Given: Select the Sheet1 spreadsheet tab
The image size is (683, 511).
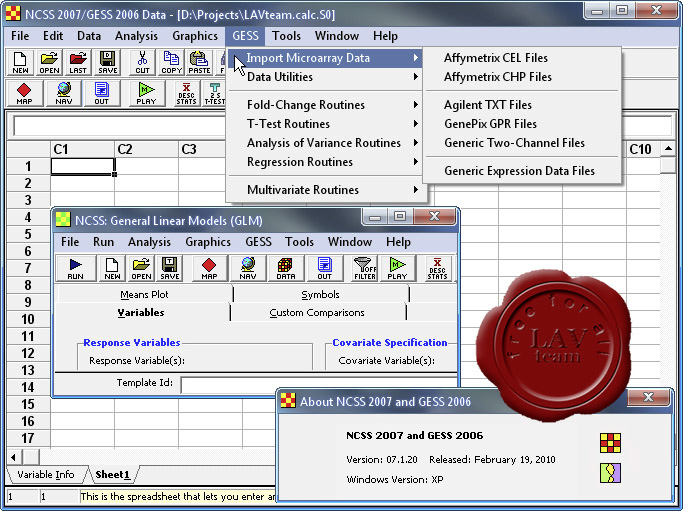Looking at the screenshot, I should 113,474.
